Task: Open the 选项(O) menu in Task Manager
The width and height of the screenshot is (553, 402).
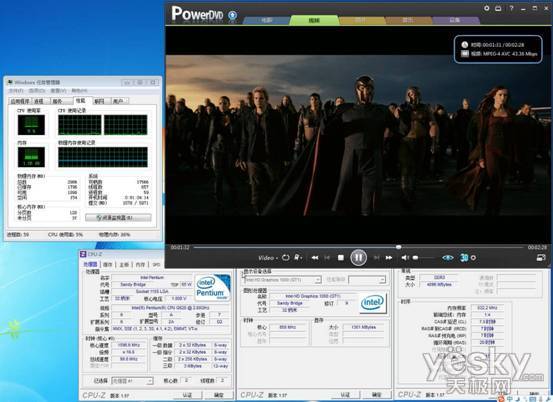Action: click(x=37, y=91)
